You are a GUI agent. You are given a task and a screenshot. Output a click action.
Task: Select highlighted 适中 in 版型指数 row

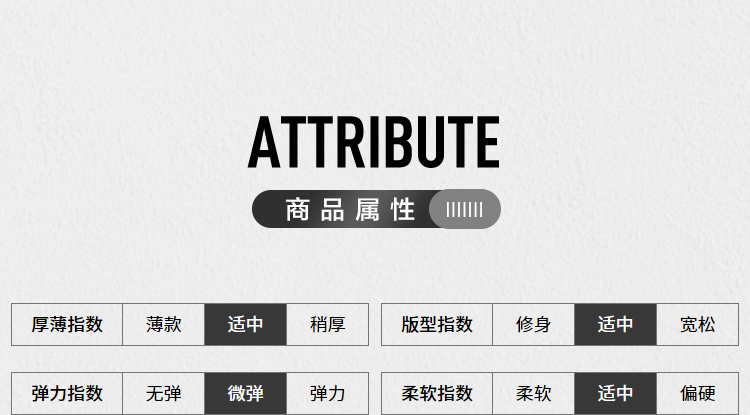pos(616,324)
